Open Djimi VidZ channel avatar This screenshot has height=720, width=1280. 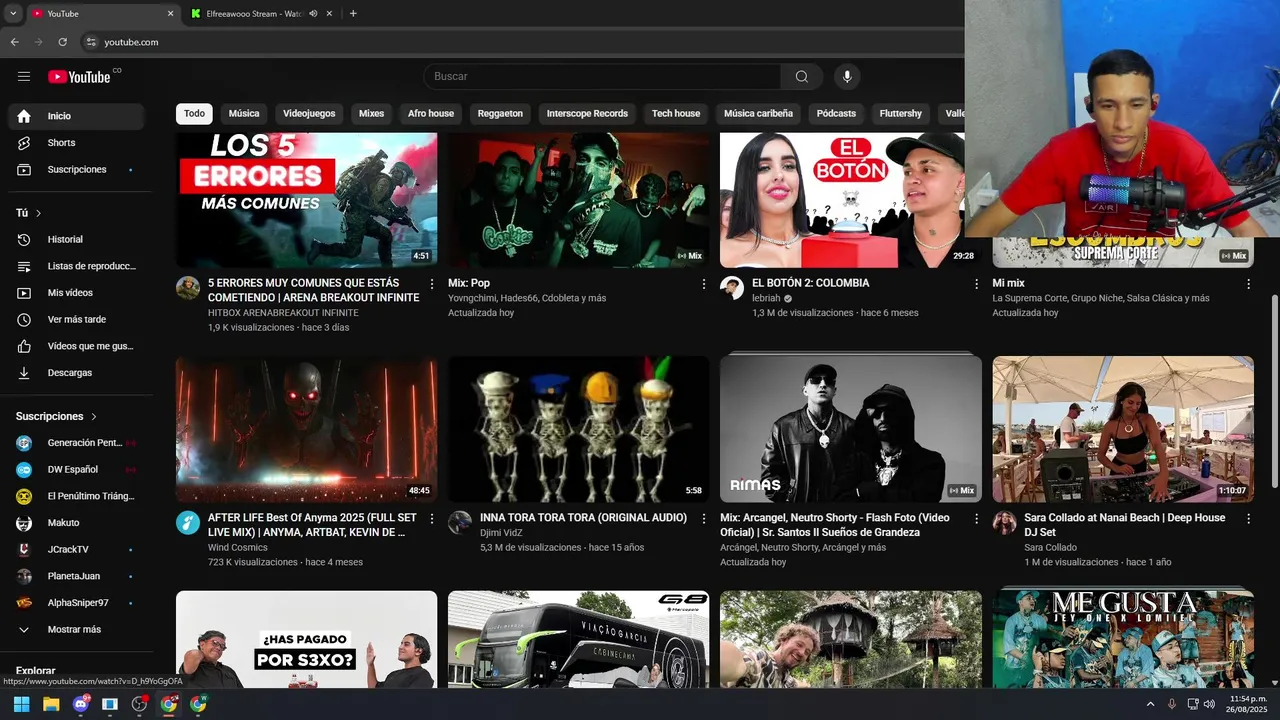coord(460,523)
